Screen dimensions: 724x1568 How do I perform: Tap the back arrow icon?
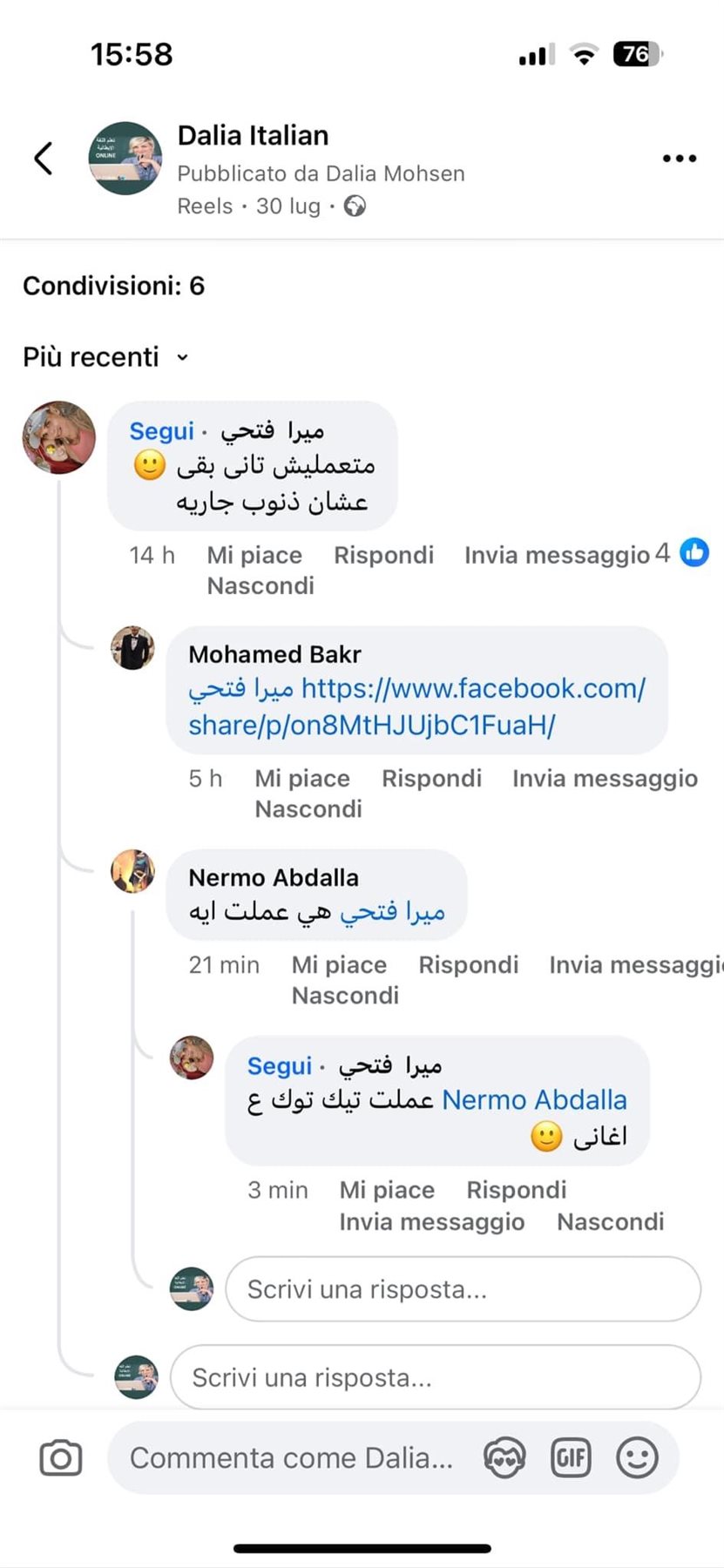click(x=44, y=159)
